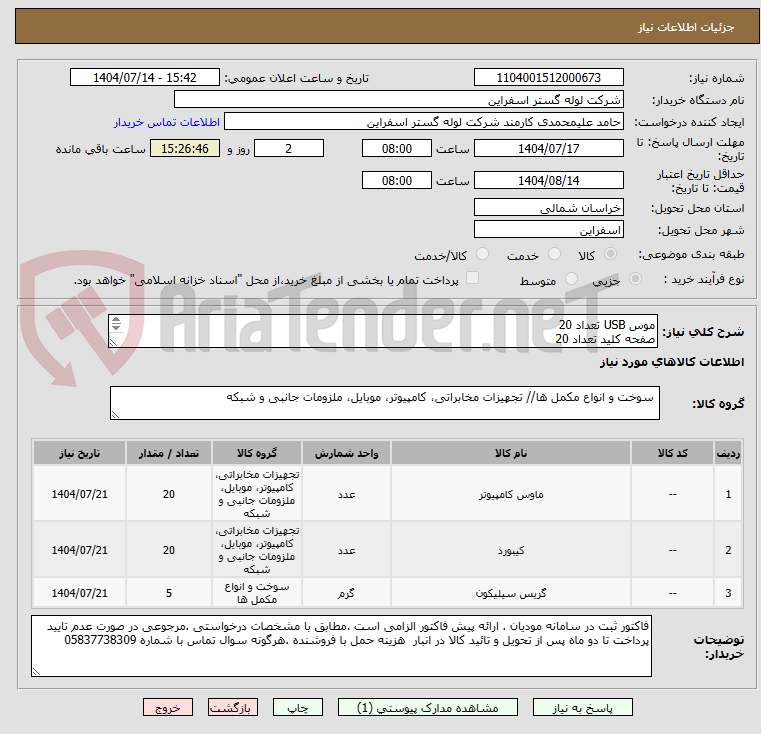Image resolution: width=761 pixels, height=734 pixels.
Task: Click the announcement date field 1404/07/14 - 15:42
Action: tap(145, 78)
